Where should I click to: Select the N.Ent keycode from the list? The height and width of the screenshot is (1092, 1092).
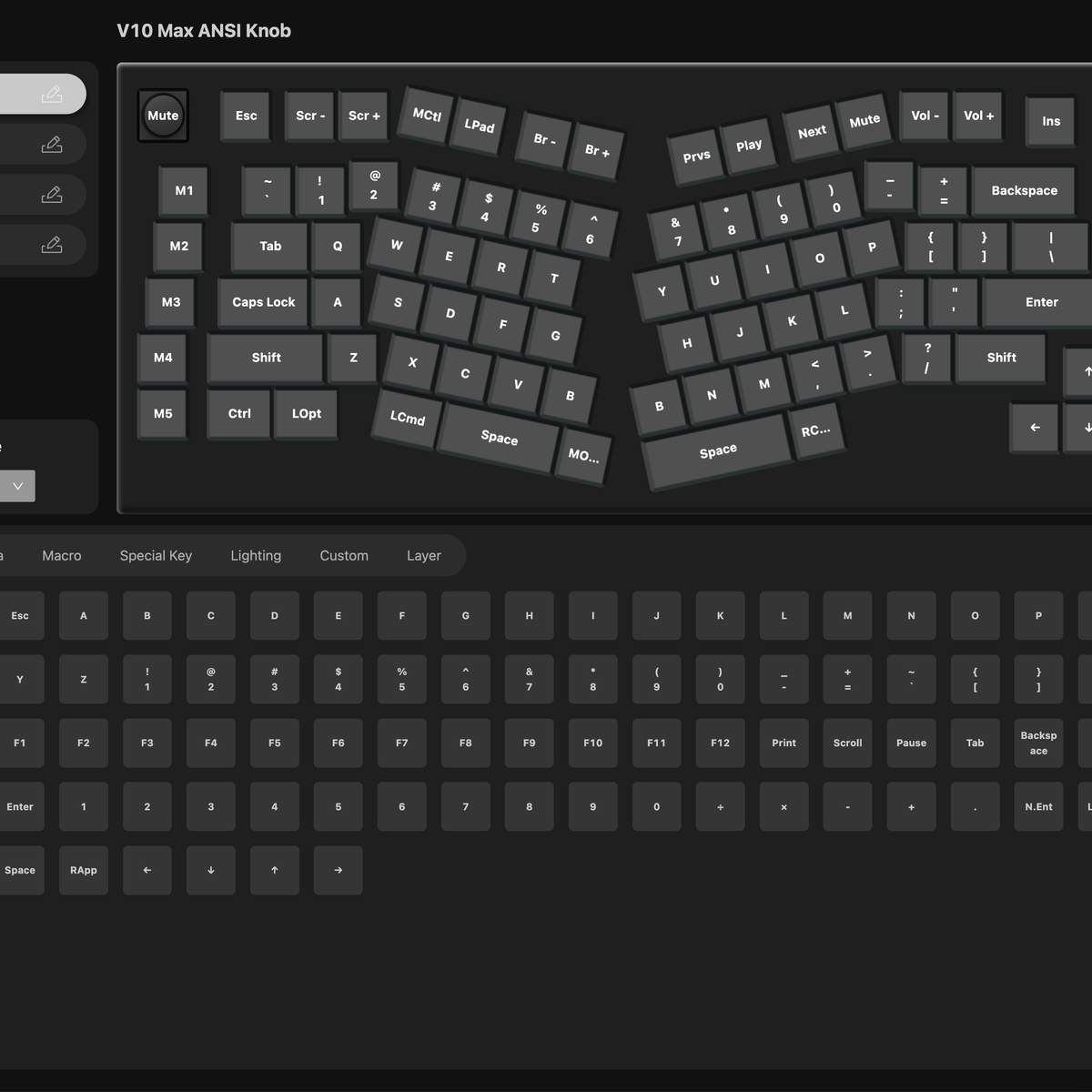(1038, 806)
